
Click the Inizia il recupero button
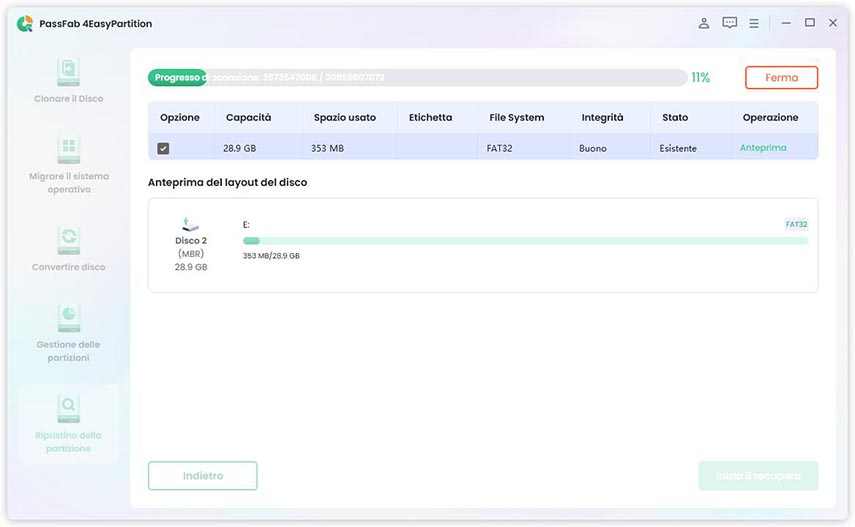coord(758,476)
